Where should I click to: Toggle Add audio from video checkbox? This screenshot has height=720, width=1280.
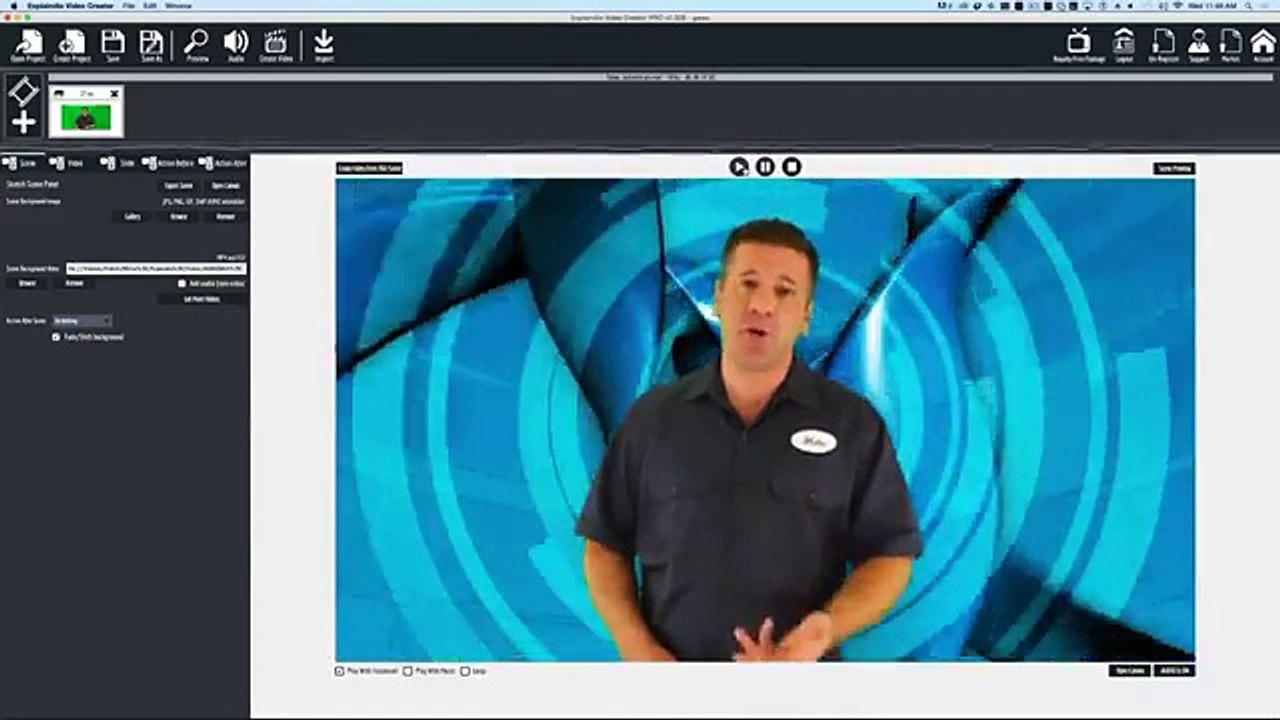182,283
